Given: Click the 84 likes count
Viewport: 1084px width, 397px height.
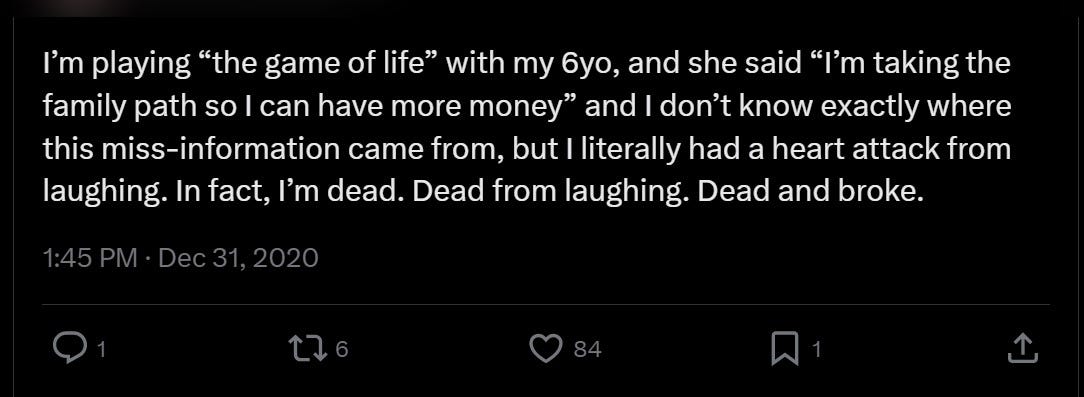Looking at the screenshot, I should 587,350.
